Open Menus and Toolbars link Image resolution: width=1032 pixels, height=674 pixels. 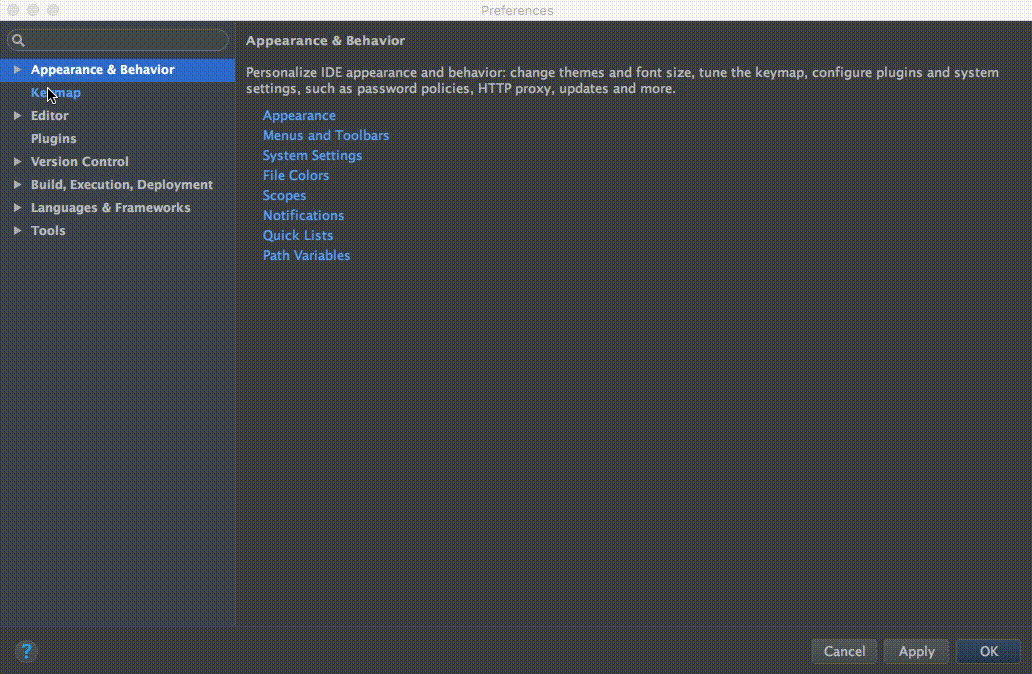click(x=326, y=135)
